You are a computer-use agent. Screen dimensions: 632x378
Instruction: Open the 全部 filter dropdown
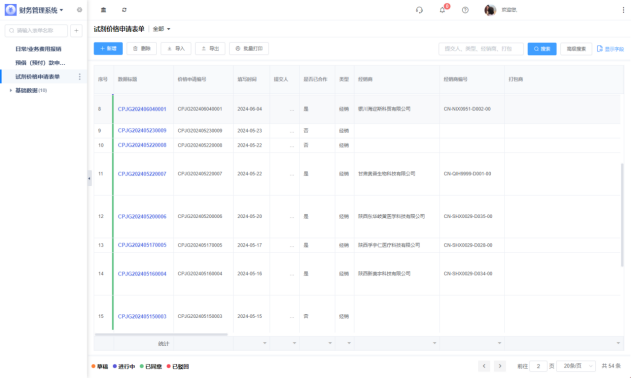(161, 29)
